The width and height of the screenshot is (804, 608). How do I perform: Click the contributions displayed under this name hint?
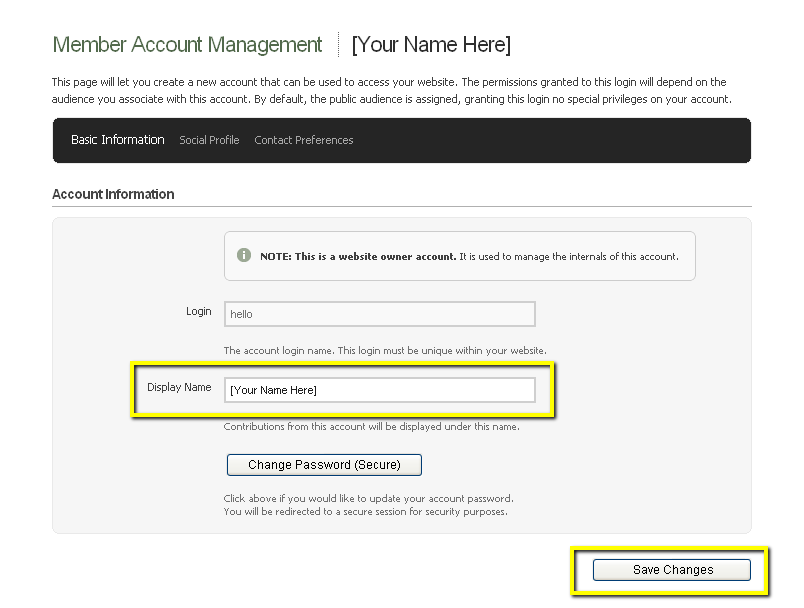pyautogui.click(x=371, y=427)
